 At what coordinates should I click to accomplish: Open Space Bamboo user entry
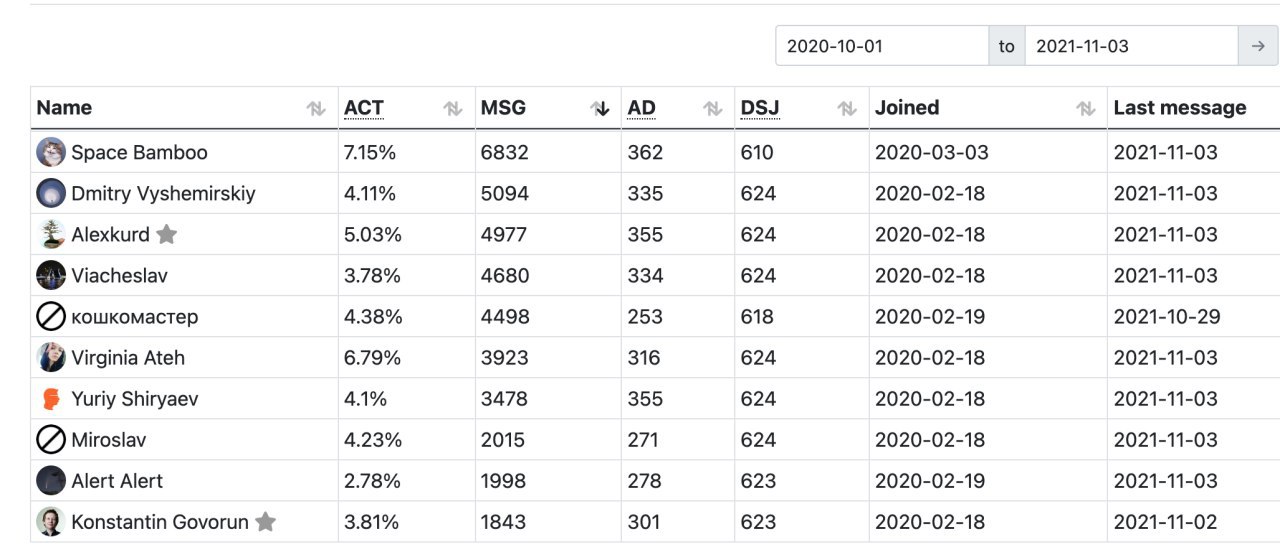coord(139,152)
